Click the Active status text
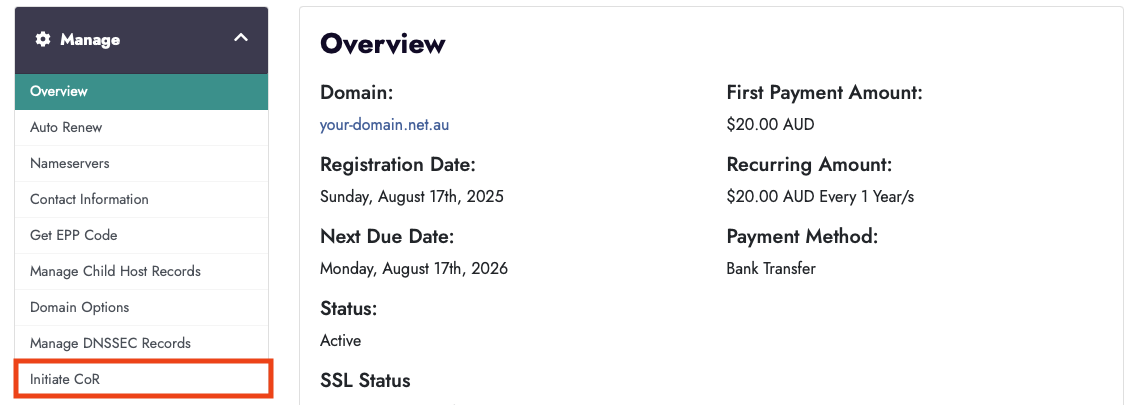 [340, 341]
